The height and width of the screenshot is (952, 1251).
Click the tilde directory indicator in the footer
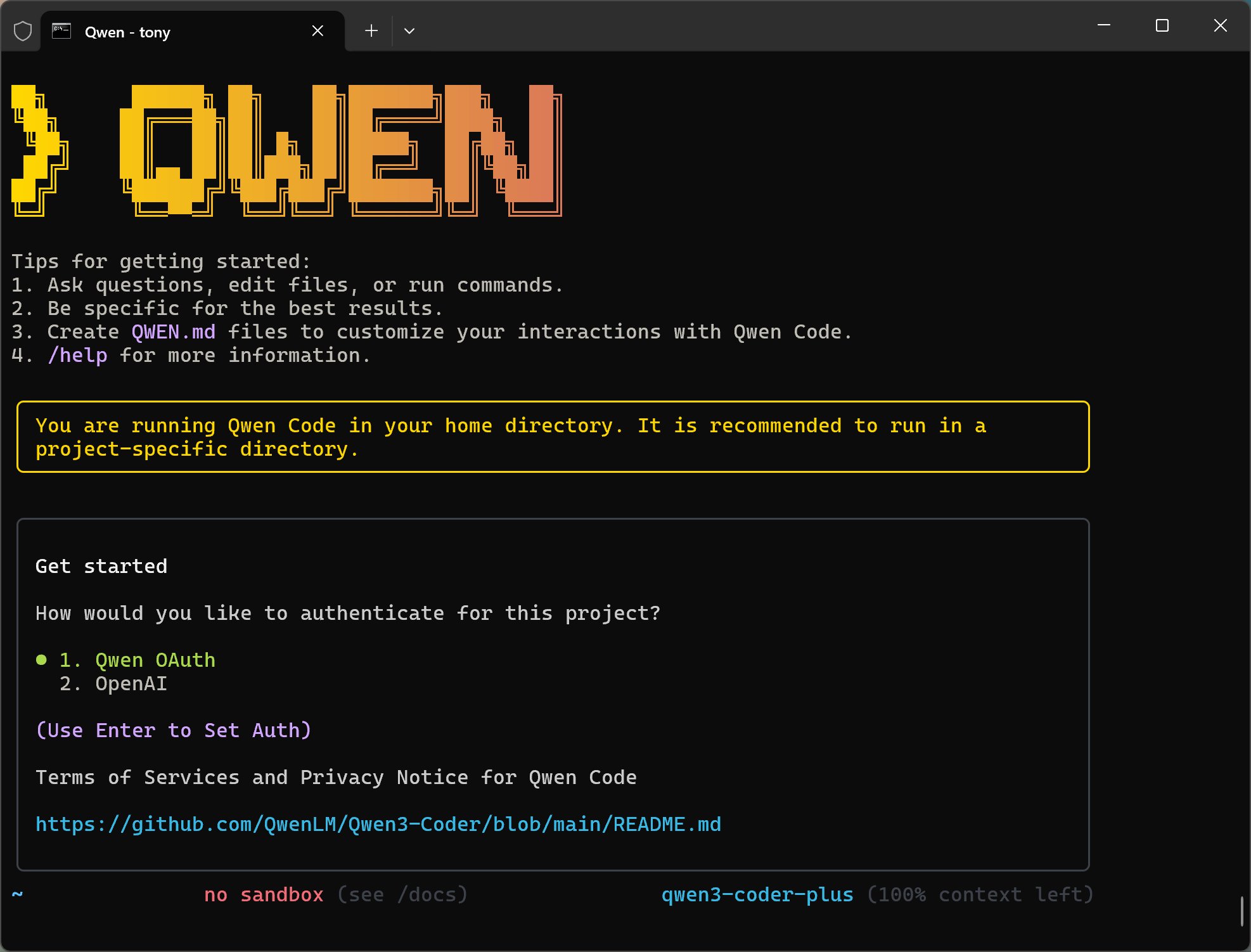pyautogui.click(x=18, y=894)
